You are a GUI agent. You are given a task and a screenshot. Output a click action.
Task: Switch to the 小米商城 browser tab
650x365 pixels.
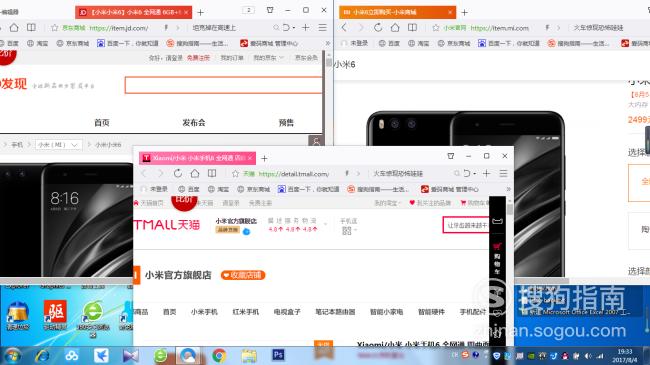click(x=397, y=12)
